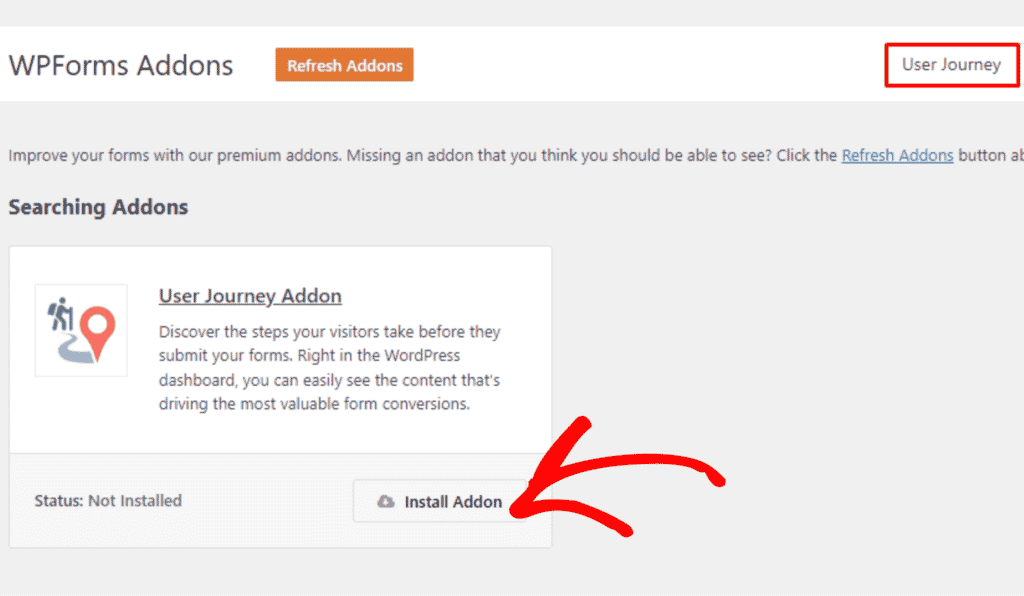Viewport: 1024px width, 596px height.
Task: Click the orange Refresh Addons button
Action: pos(344,64)
